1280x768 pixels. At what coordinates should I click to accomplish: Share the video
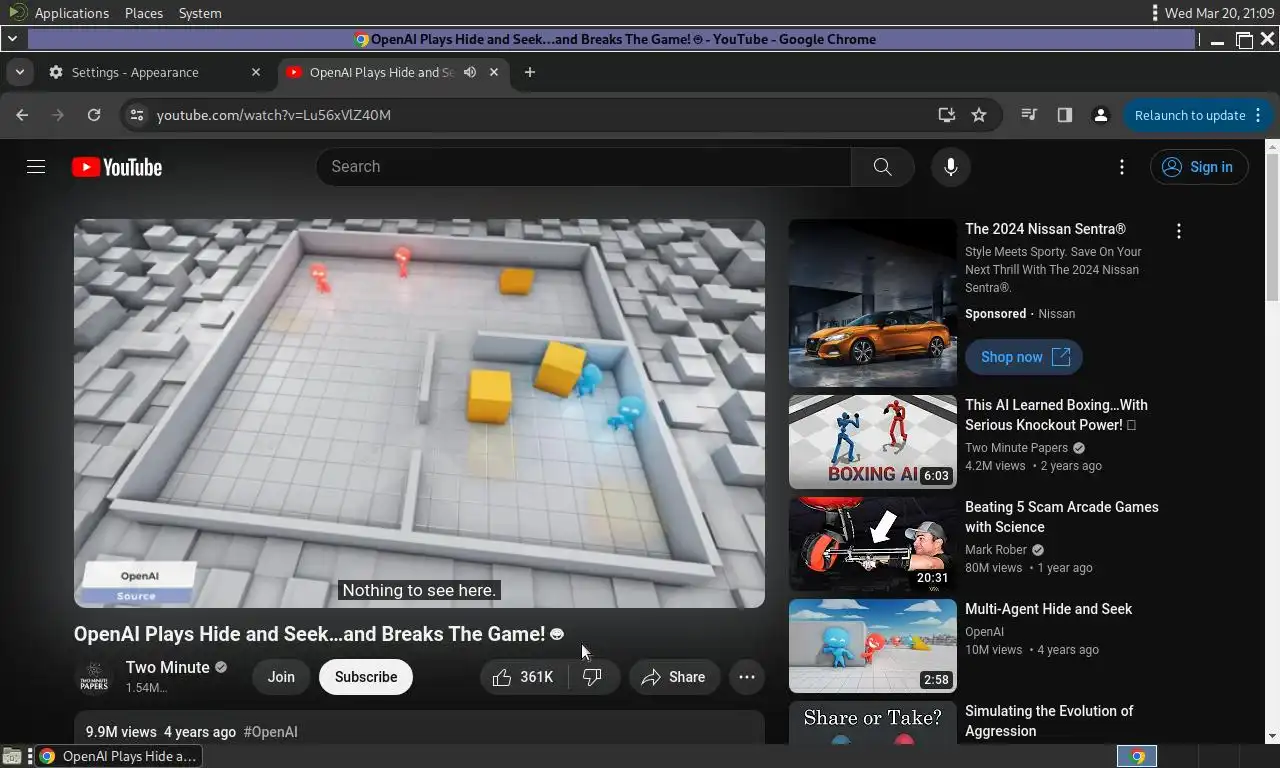point(674,677)
